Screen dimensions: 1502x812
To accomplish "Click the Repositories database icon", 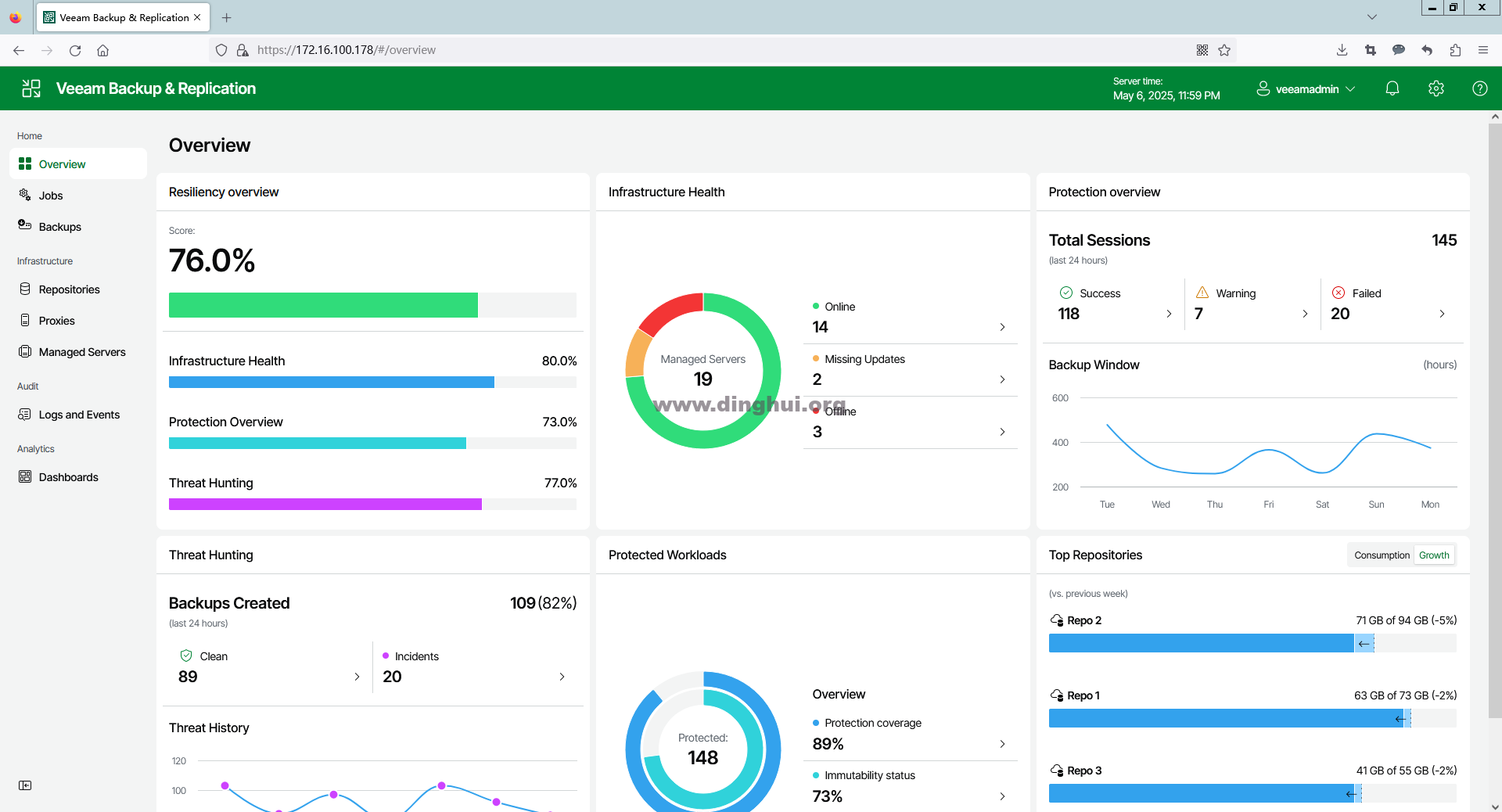I will [25, 289].
